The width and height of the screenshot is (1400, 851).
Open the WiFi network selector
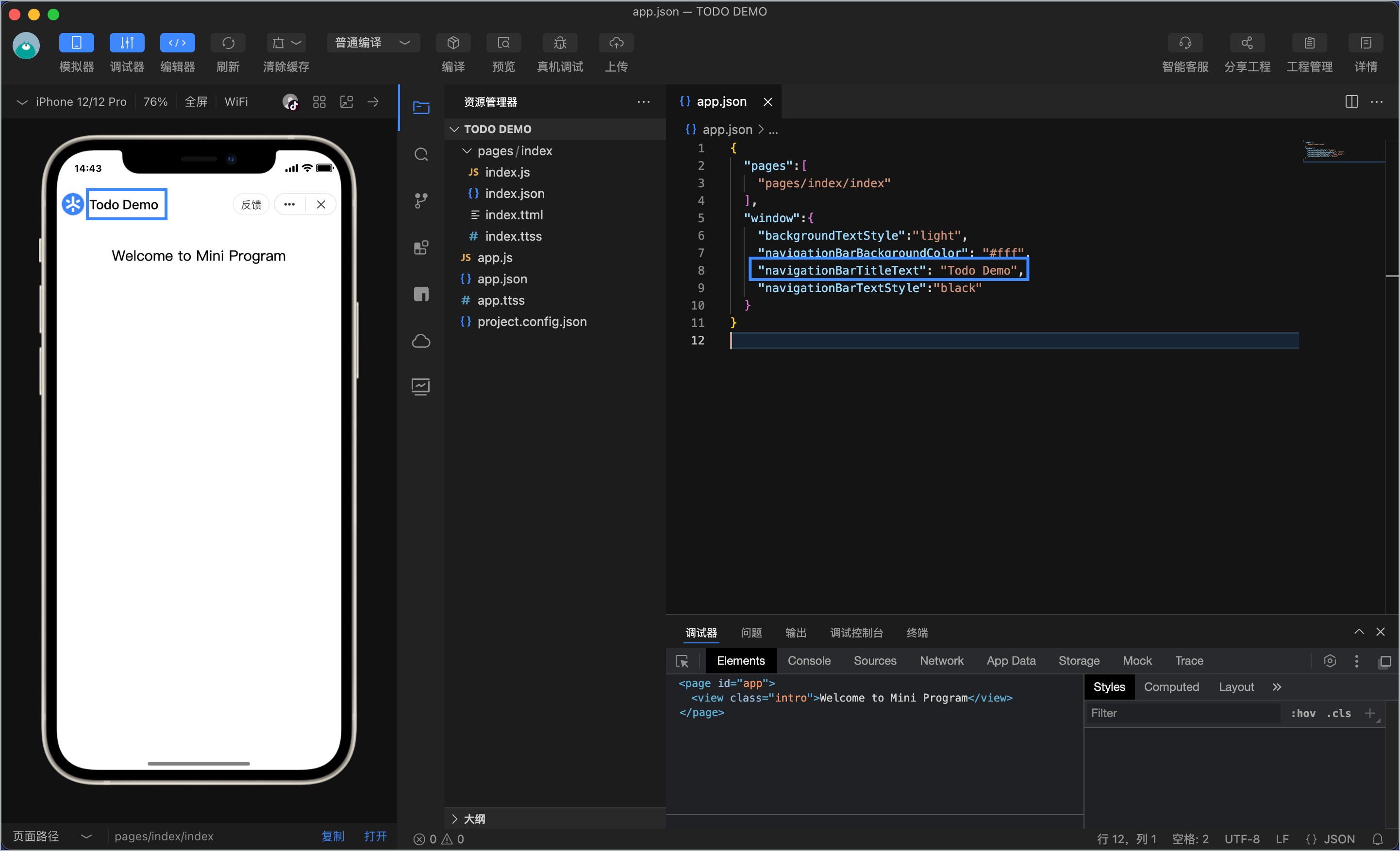236,101
